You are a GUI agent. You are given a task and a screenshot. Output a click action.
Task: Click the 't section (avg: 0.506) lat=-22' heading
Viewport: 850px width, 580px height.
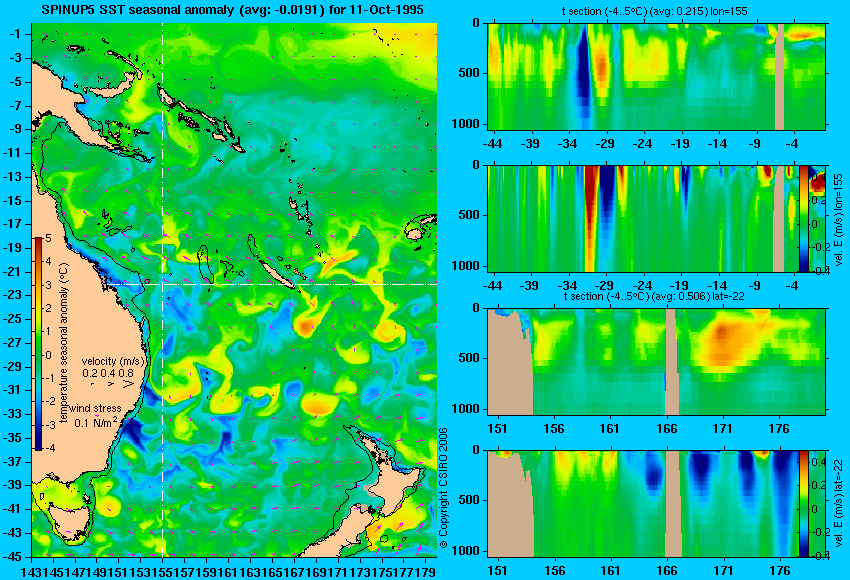[x=654, y=297]
